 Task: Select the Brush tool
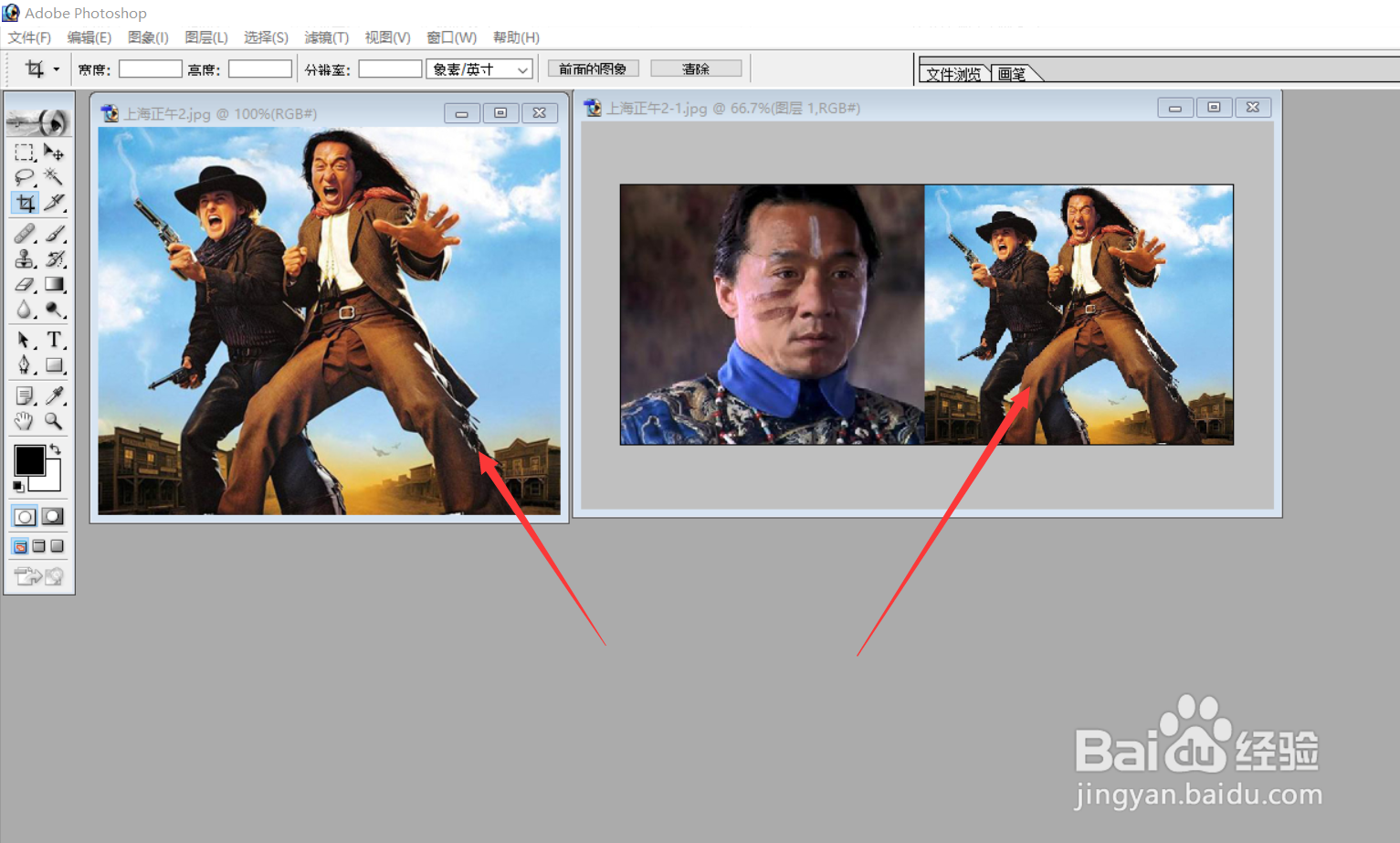54,234
